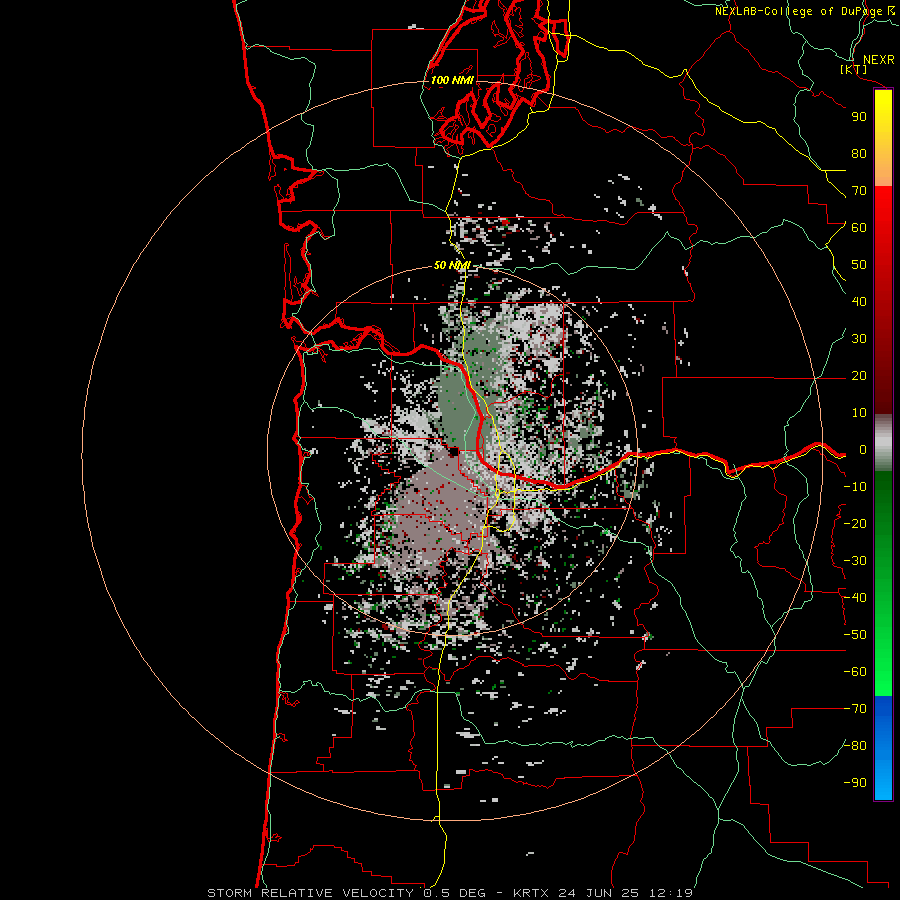900x900 pixels.
Task: Click the "KRTX 24 JUN 25 12:19" timestamp
Action: 603,893
